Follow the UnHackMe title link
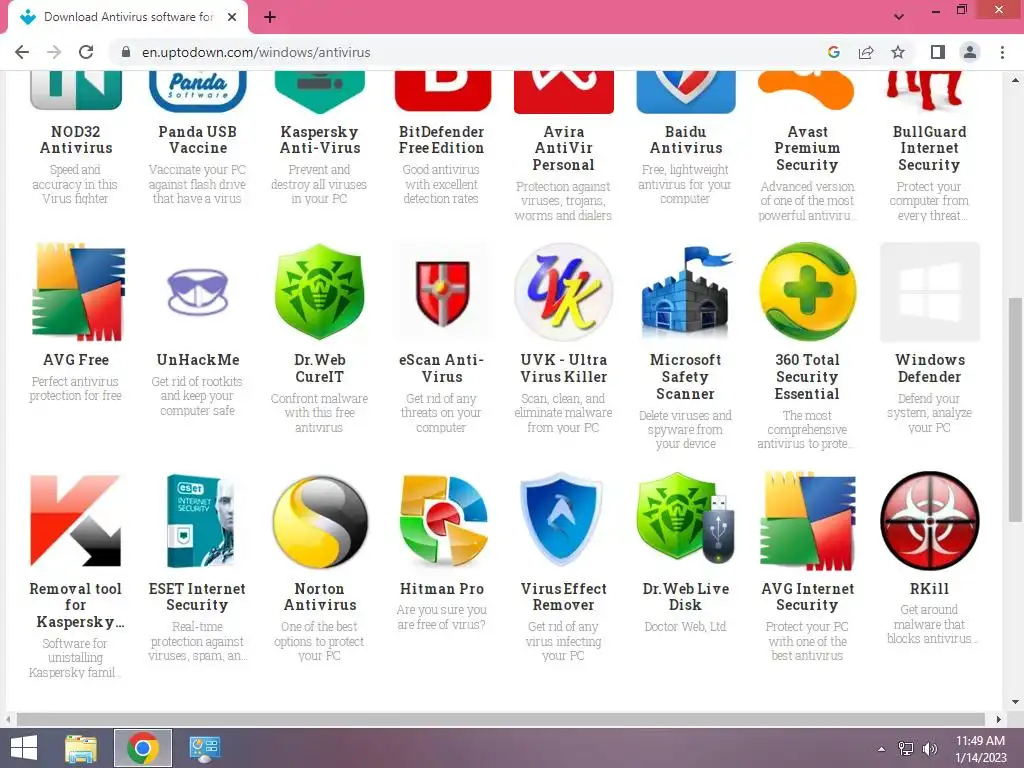The image size is (1024, 768). [x=198, y=360]
